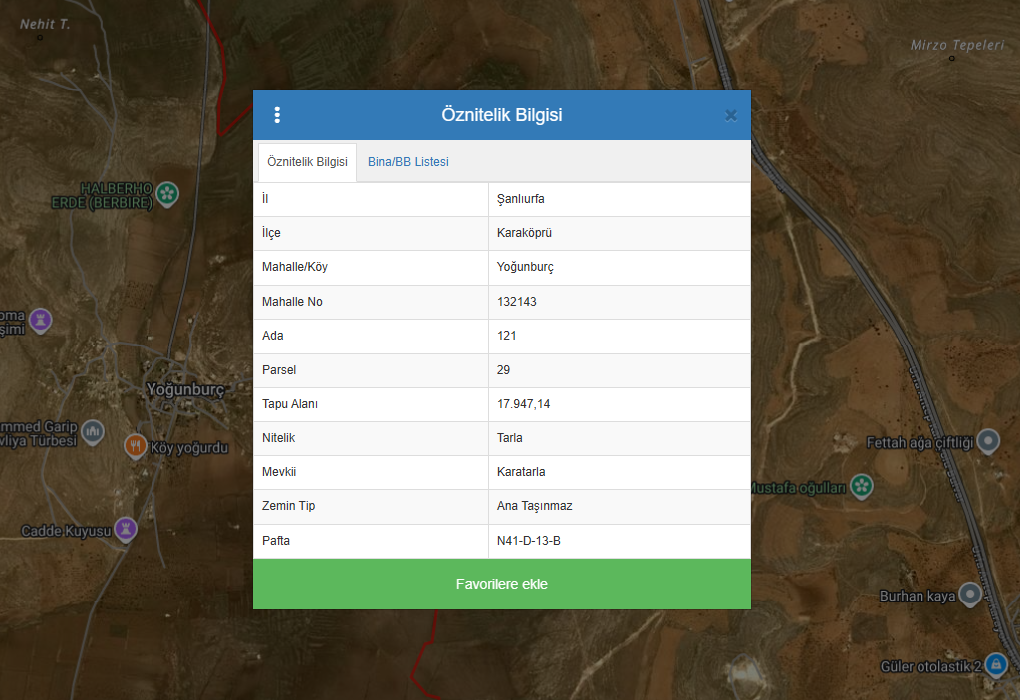Click the Fettah ağa çiftliği pin

pos(988,440)
